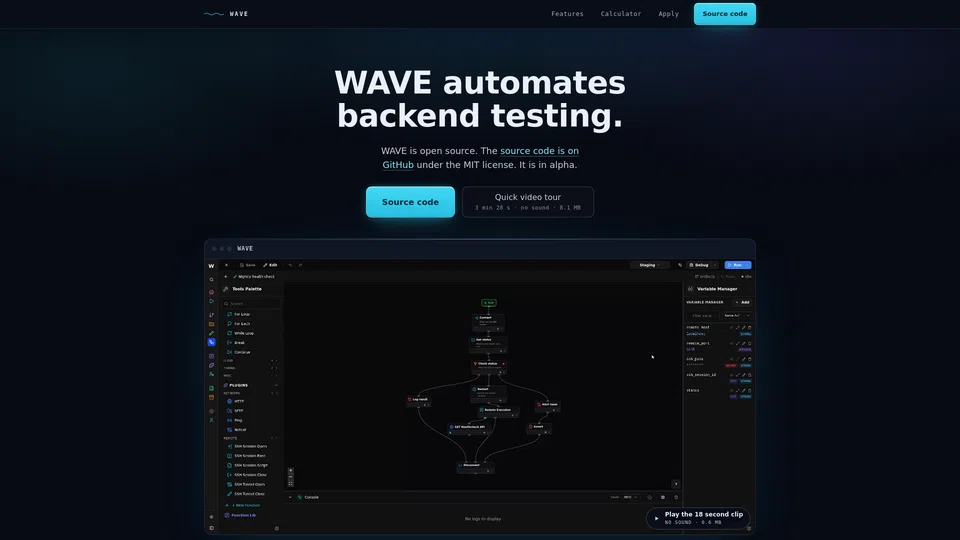Open the sort dropdown in Variable Manager
This screenshot has height=540, width=960.
click(737, 316)
